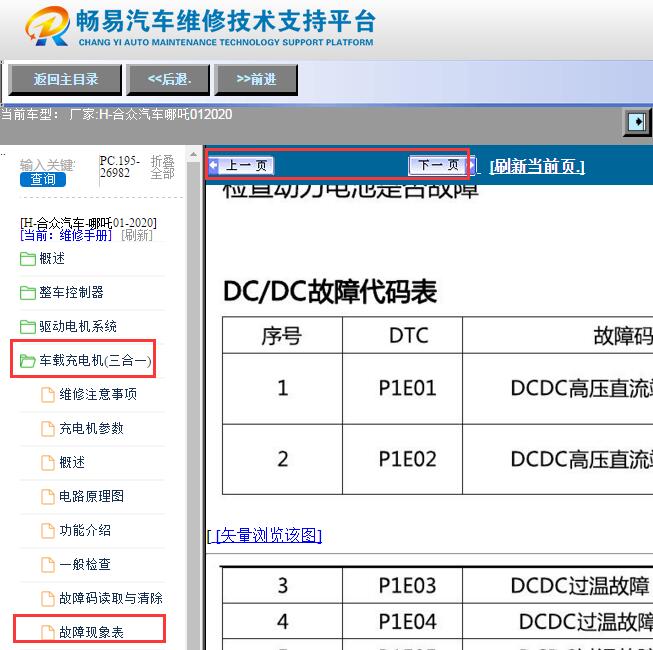Click the platform logo icon
Image resolution: width=653 pixels, height=650 pixels.
point(48,26)
